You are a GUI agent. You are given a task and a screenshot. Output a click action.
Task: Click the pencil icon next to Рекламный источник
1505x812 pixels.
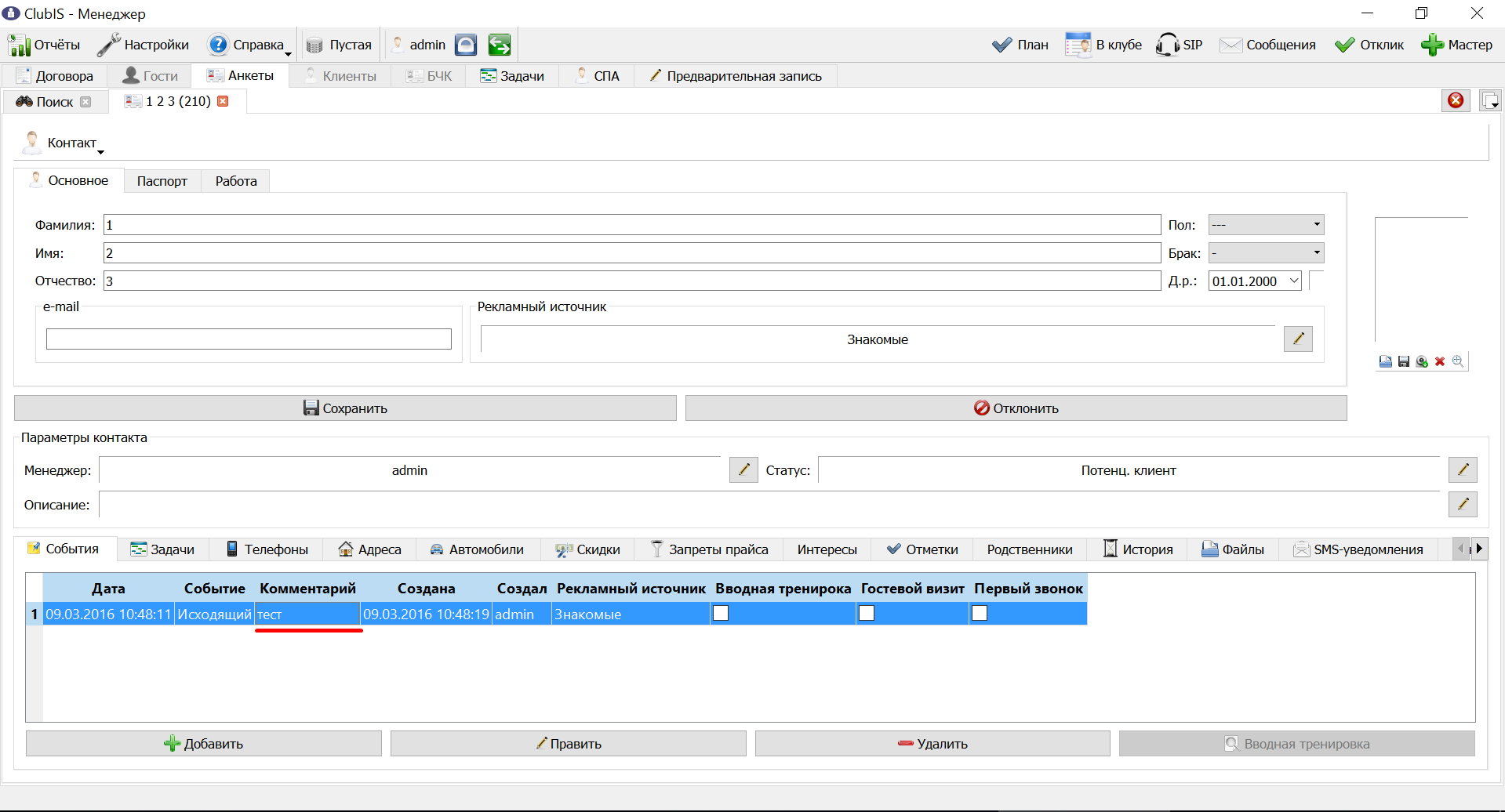[x=1298, y=339]
